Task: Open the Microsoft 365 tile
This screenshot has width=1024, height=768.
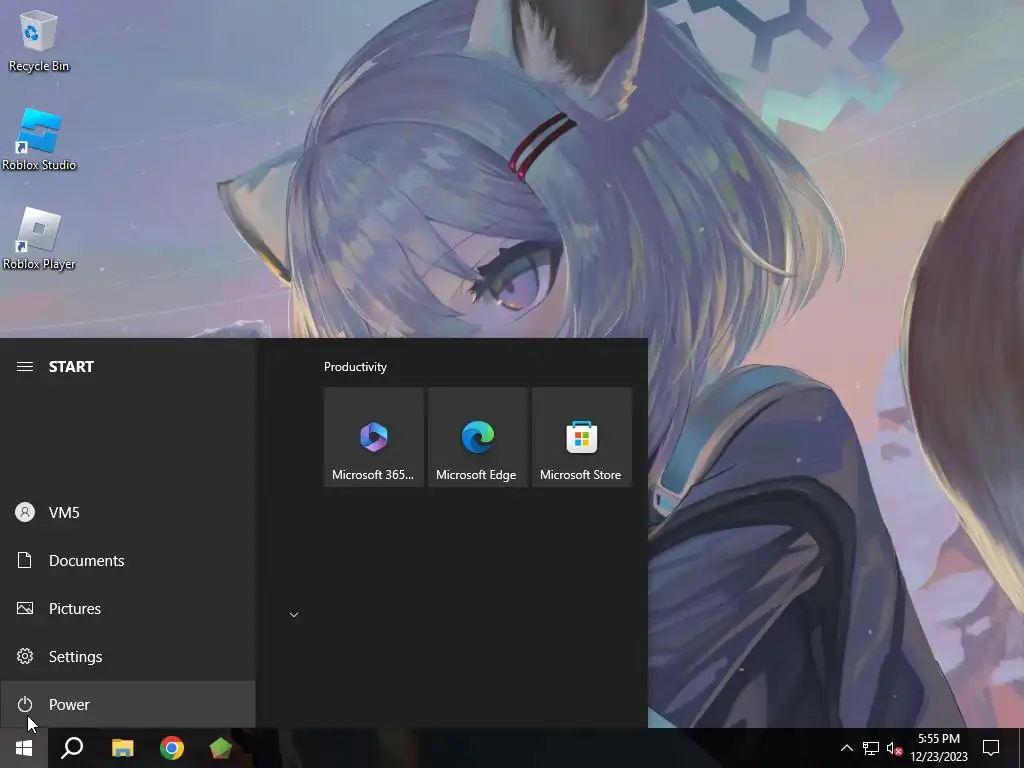Action: (374, 437)
